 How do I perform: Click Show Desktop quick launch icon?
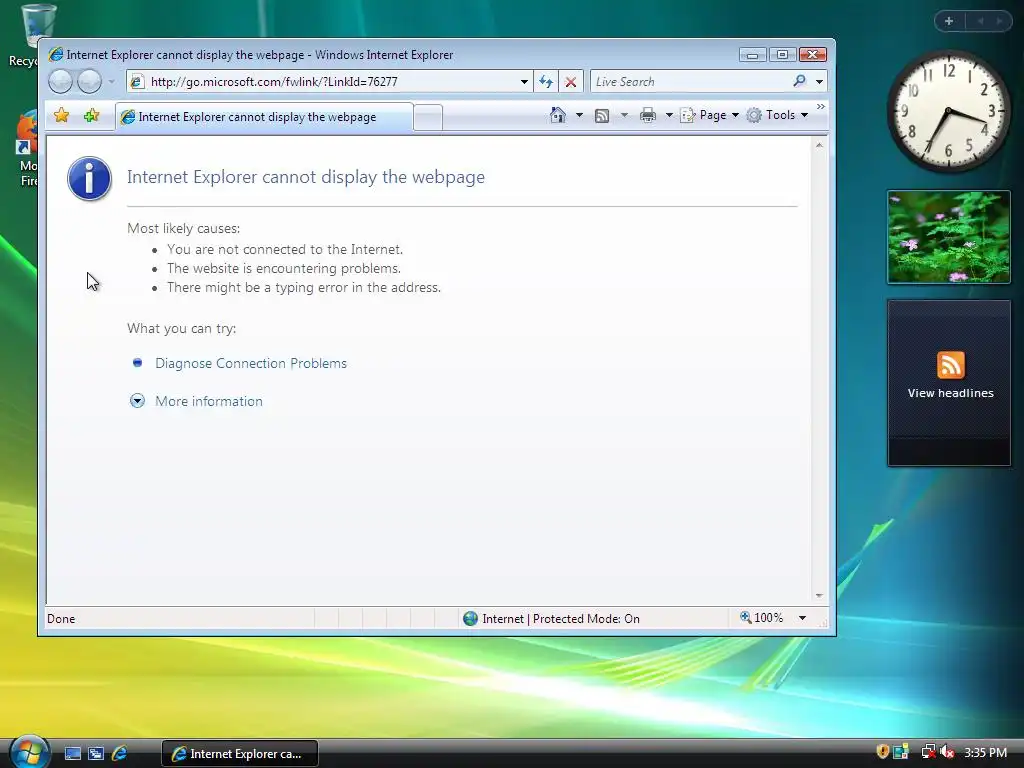point(72,754)
